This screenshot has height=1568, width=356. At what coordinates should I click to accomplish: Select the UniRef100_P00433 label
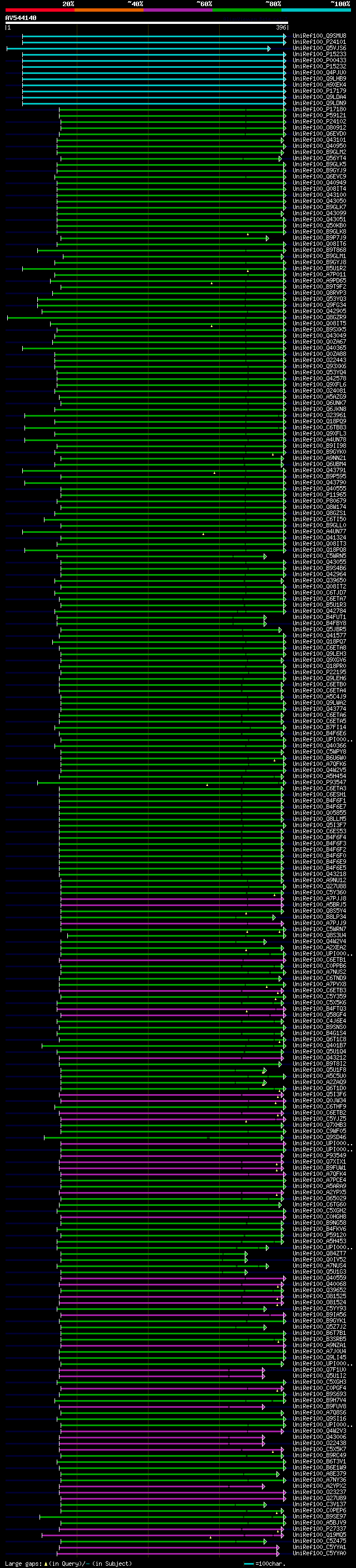click(x=319, y=60)
